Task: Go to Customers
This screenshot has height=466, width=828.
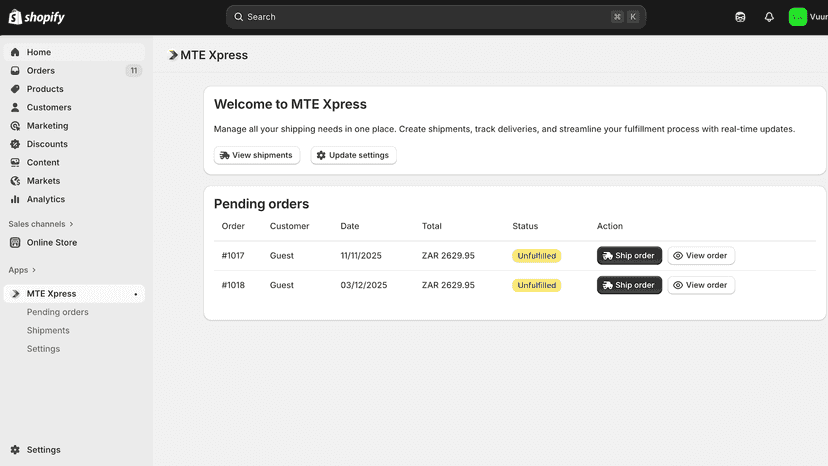Action: pos(74,107)
